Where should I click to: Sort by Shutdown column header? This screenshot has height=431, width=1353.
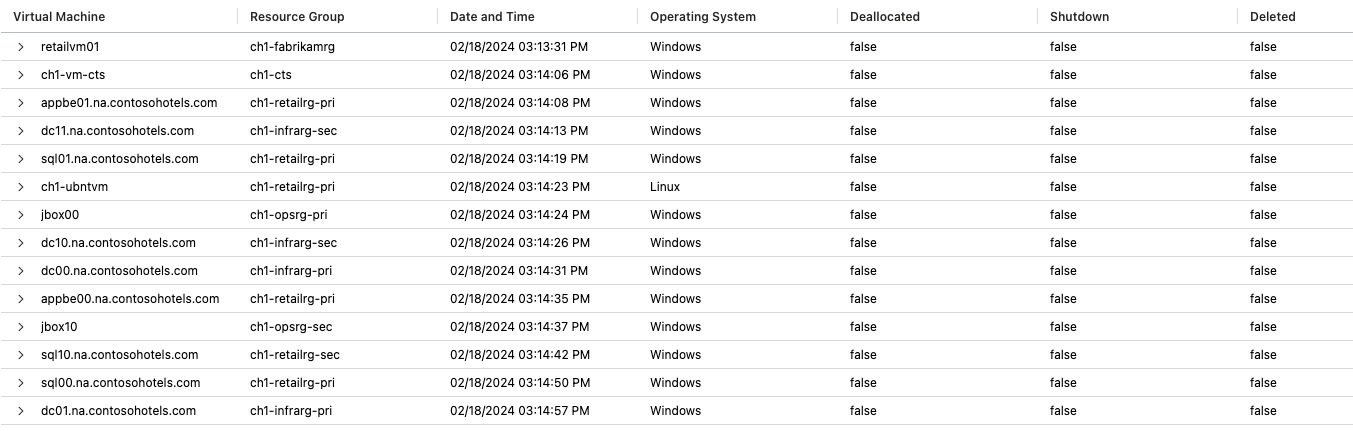[x=1079, y=17]
